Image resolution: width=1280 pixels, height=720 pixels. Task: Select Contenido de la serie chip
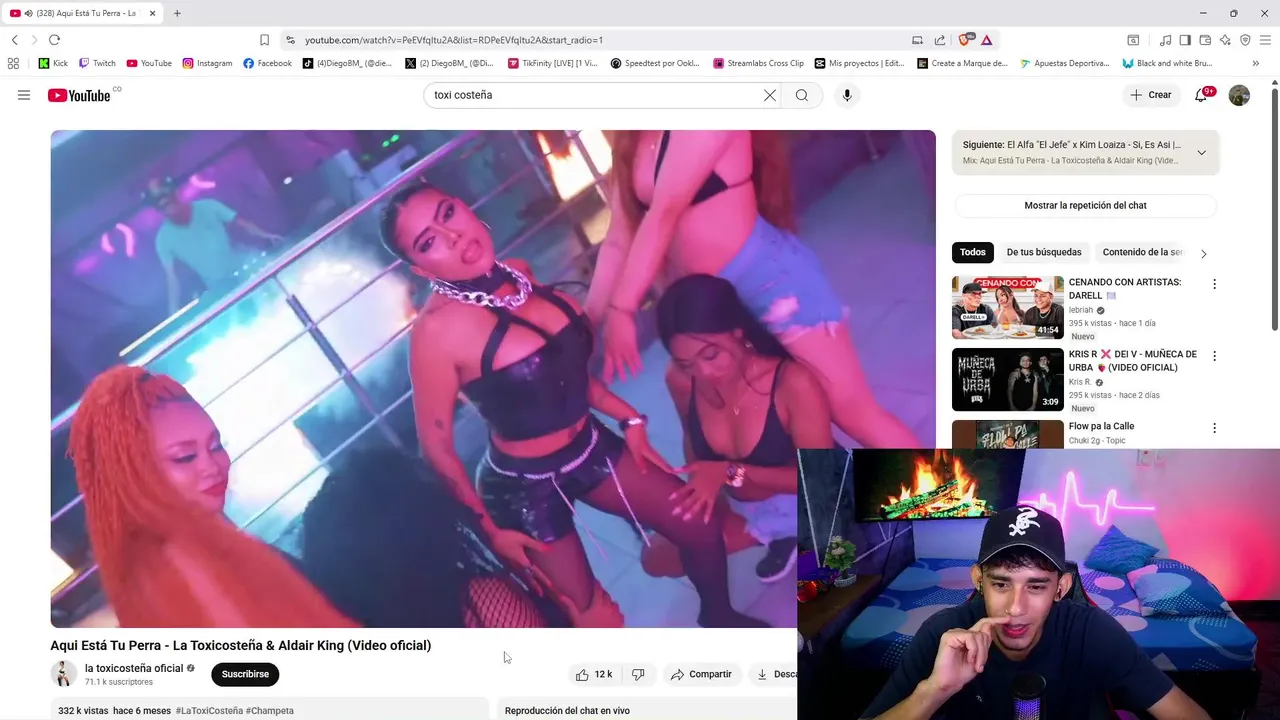(1142, 252)
